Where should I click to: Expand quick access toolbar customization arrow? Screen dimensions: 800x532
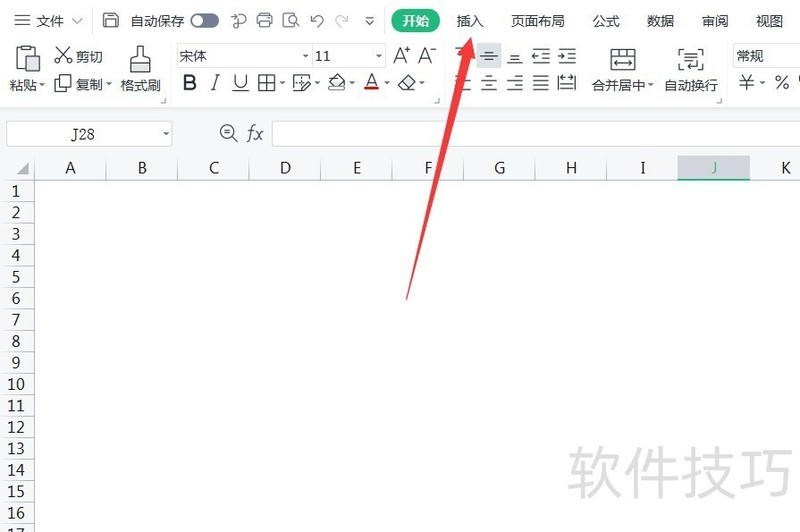(369, 21)
